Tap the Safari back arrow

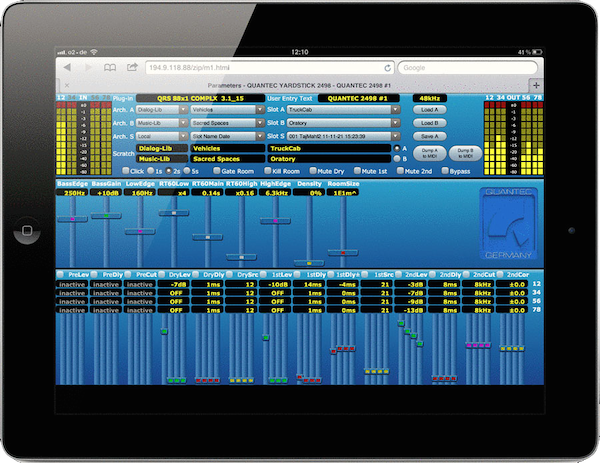[66, 68]
